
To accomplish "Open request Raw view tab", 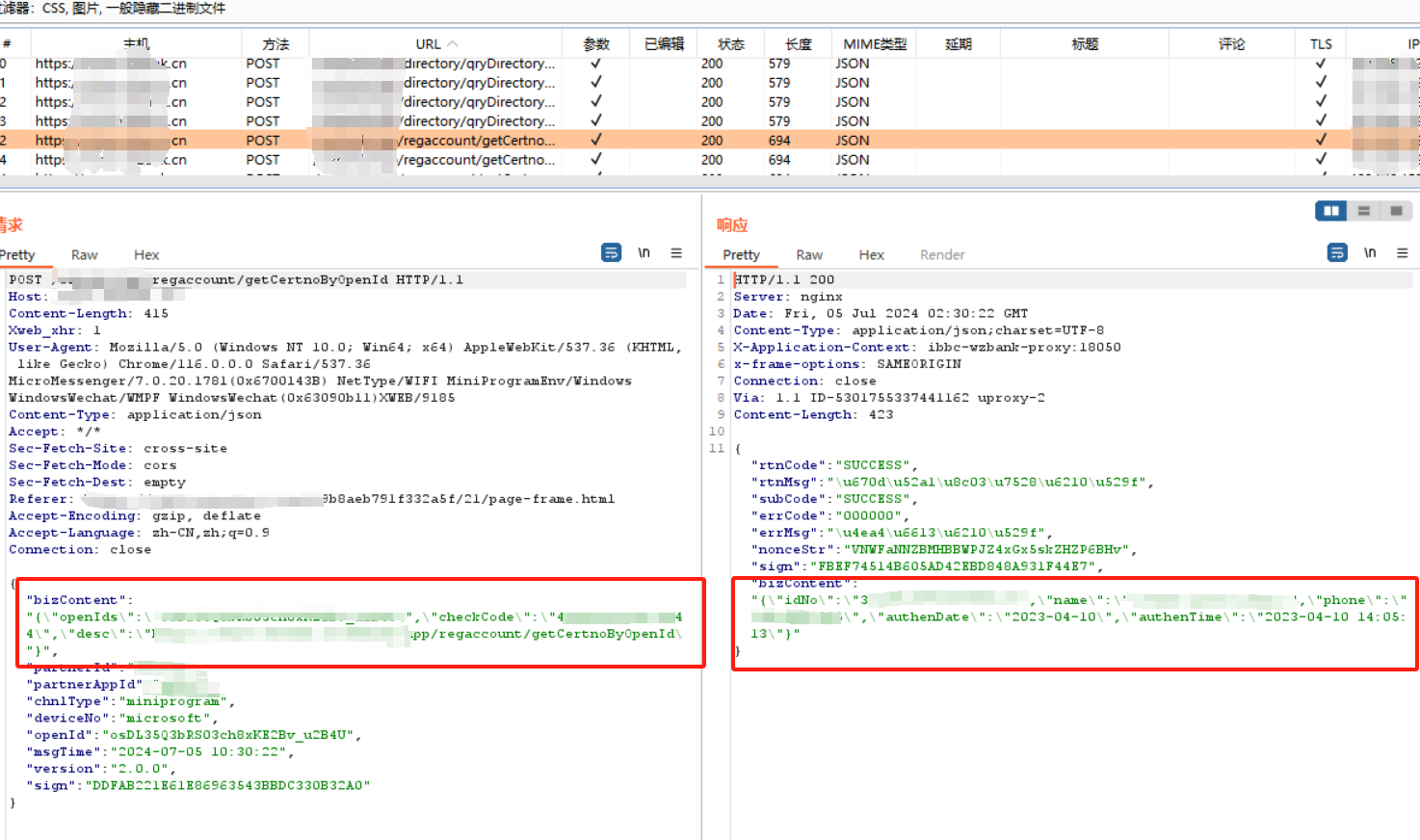I will (x=85, y=254).
